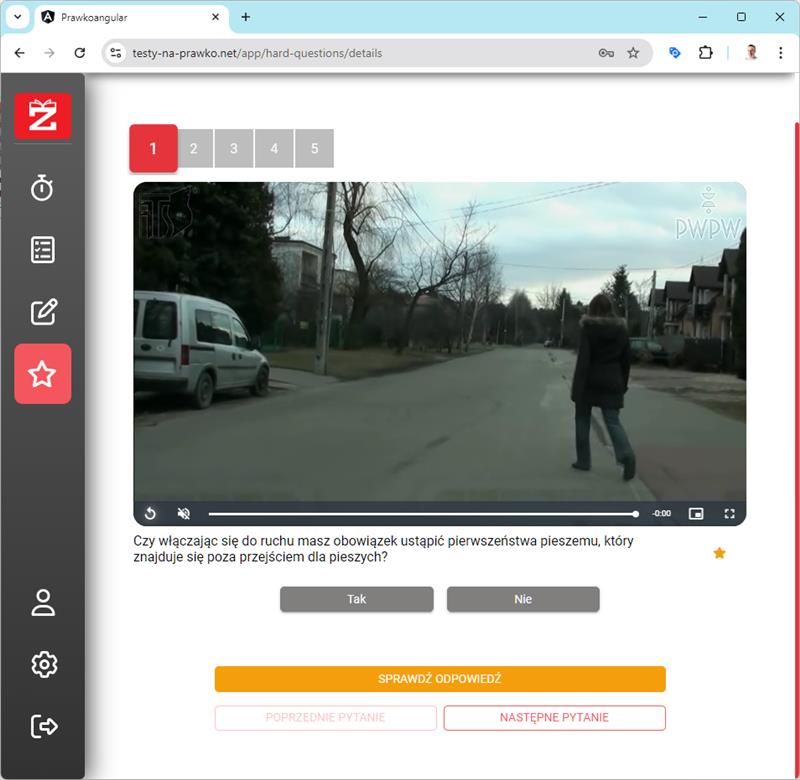Click the video progress bar
800x780 pixels.
[x=421, y=514]
